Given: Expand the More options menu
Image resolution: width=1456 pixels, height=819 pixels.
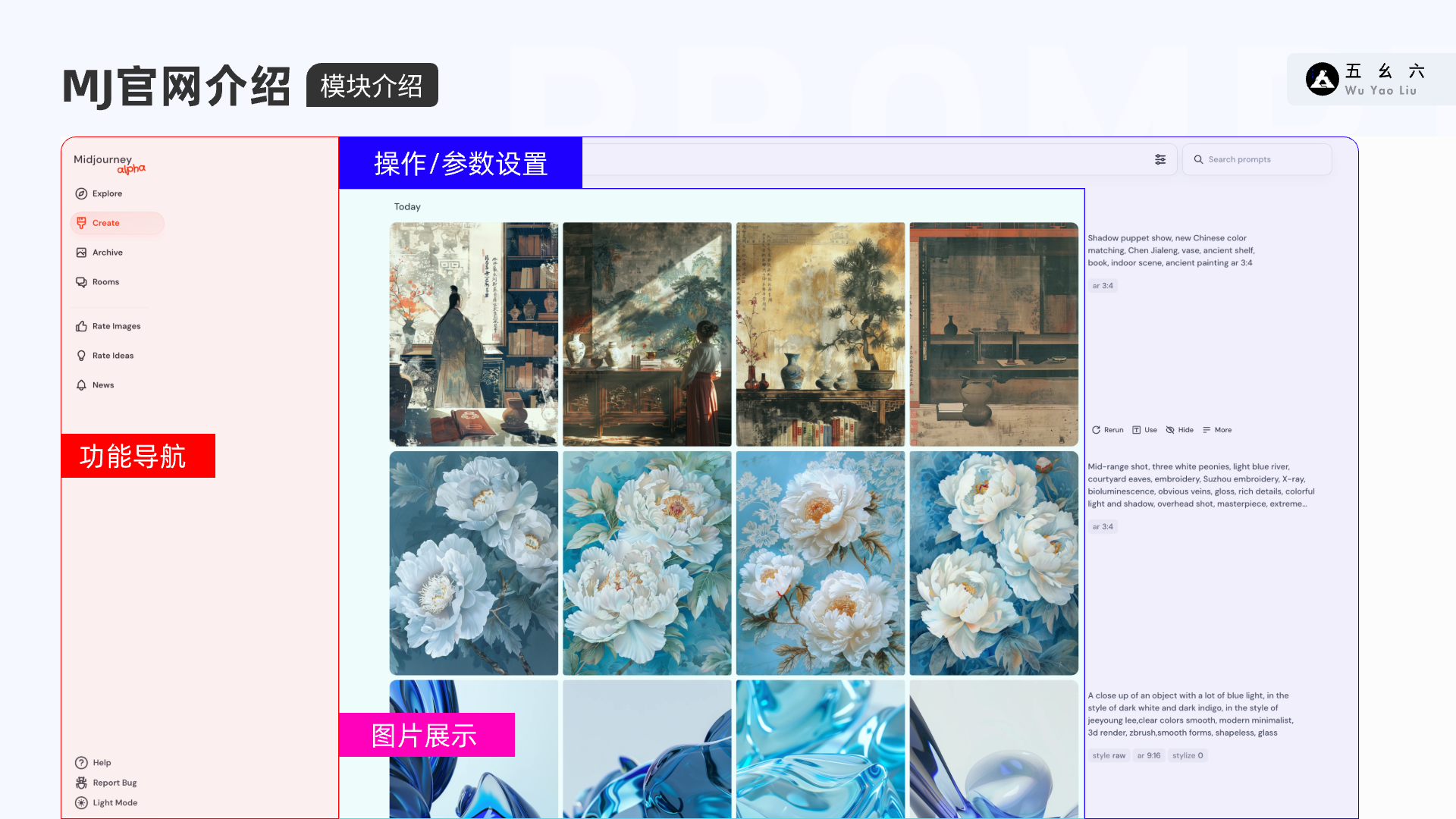Looking at the screenshot, I should click(1216, 430).
